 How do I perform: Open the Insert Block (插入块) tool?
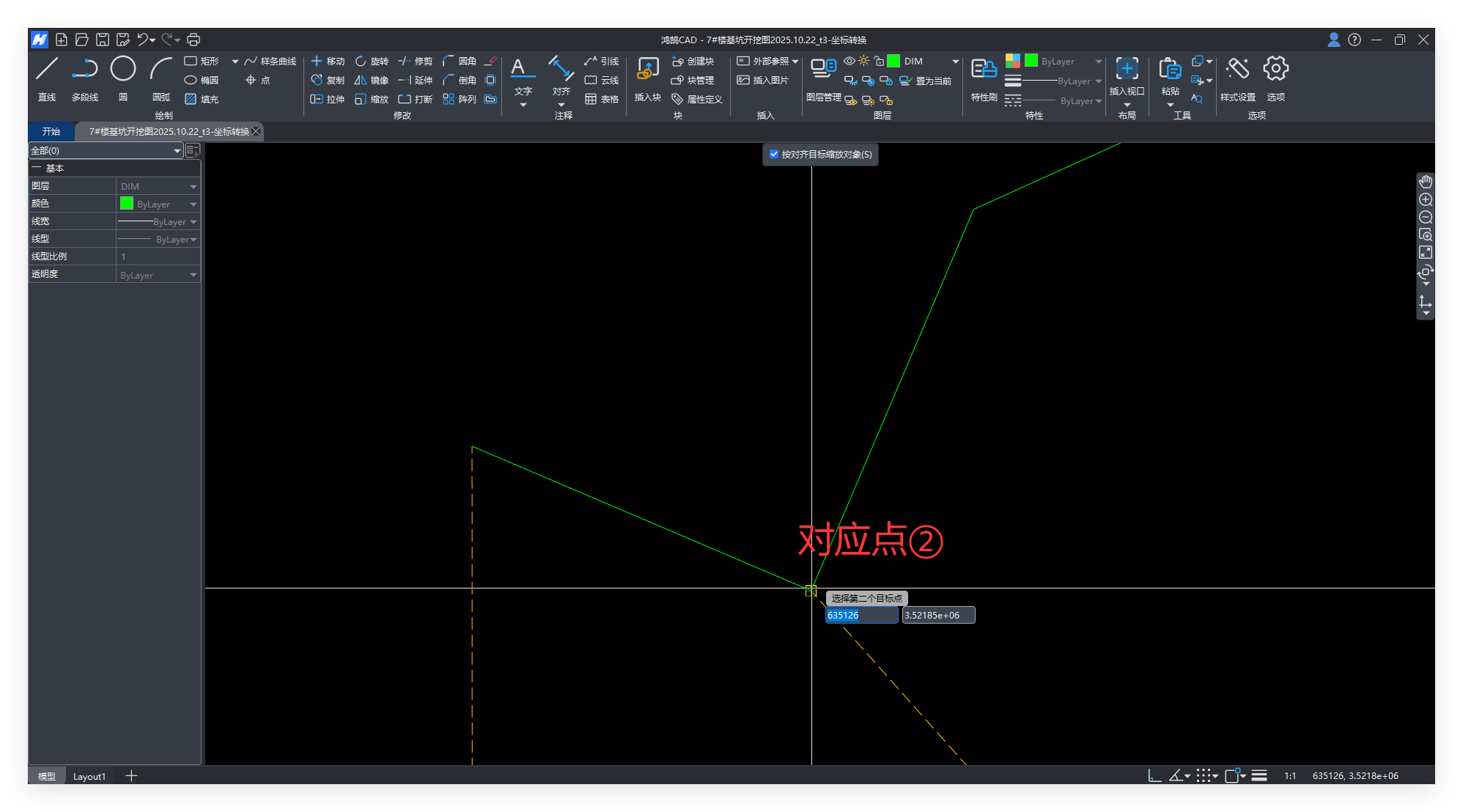pyautogui.click(x=647, y=70)
